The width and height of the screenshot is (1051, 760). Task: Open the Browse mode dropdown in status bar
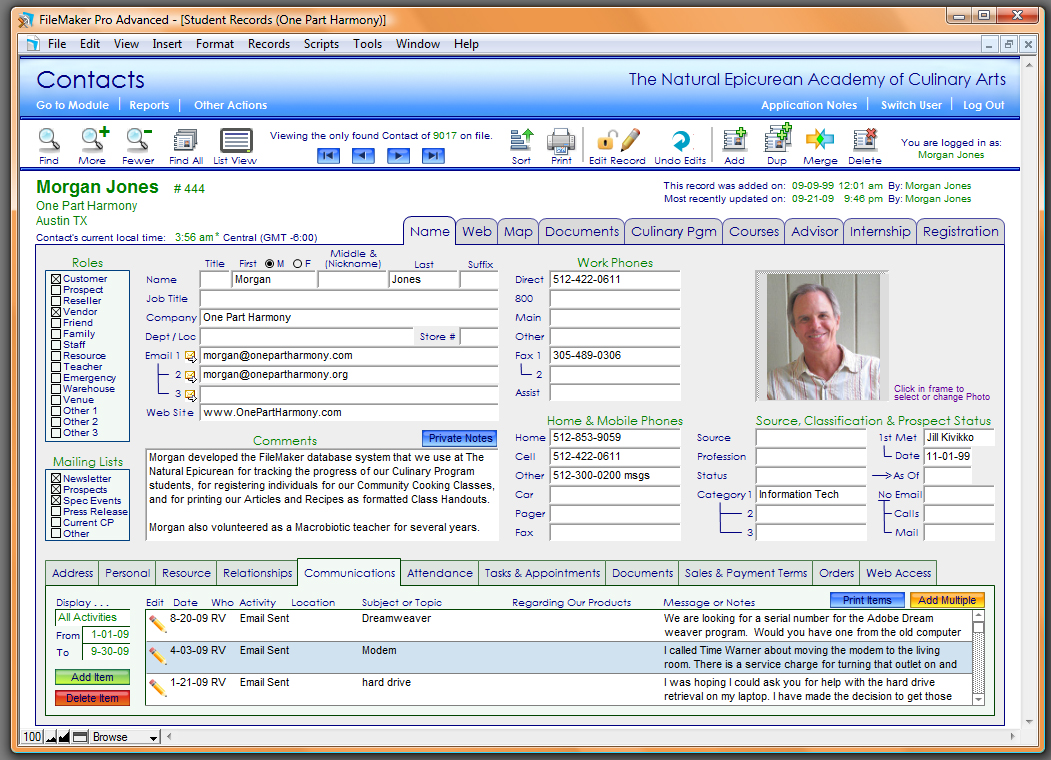pos(125,737)
